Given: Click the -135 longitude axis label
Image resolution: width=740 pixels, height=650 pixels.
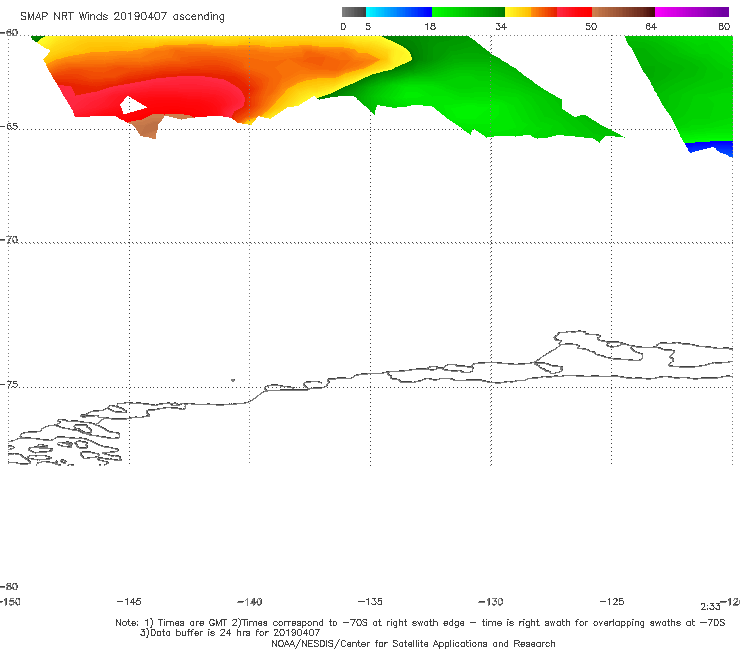Looking at the screenshot, I should point(370,601).
